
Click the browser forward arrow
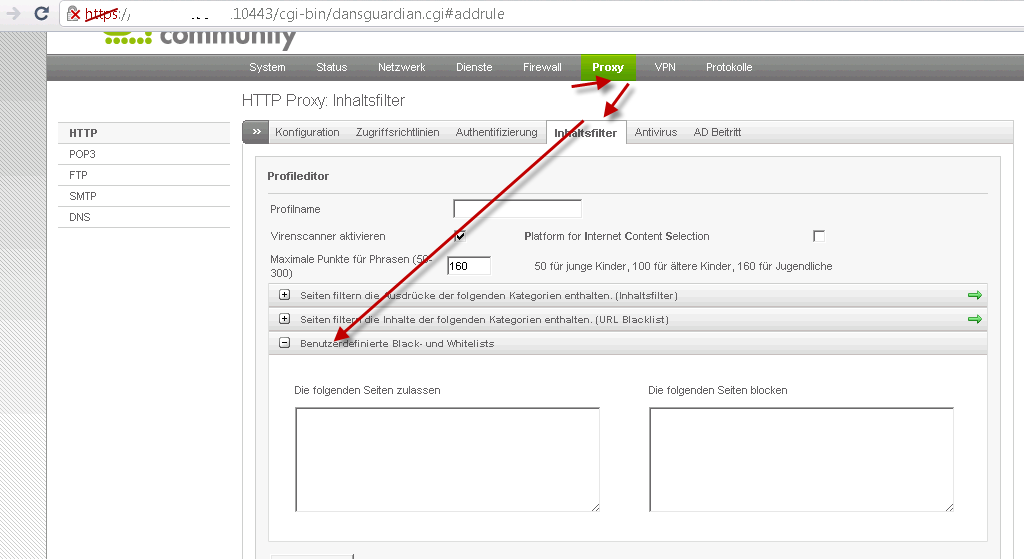[13, 14]
